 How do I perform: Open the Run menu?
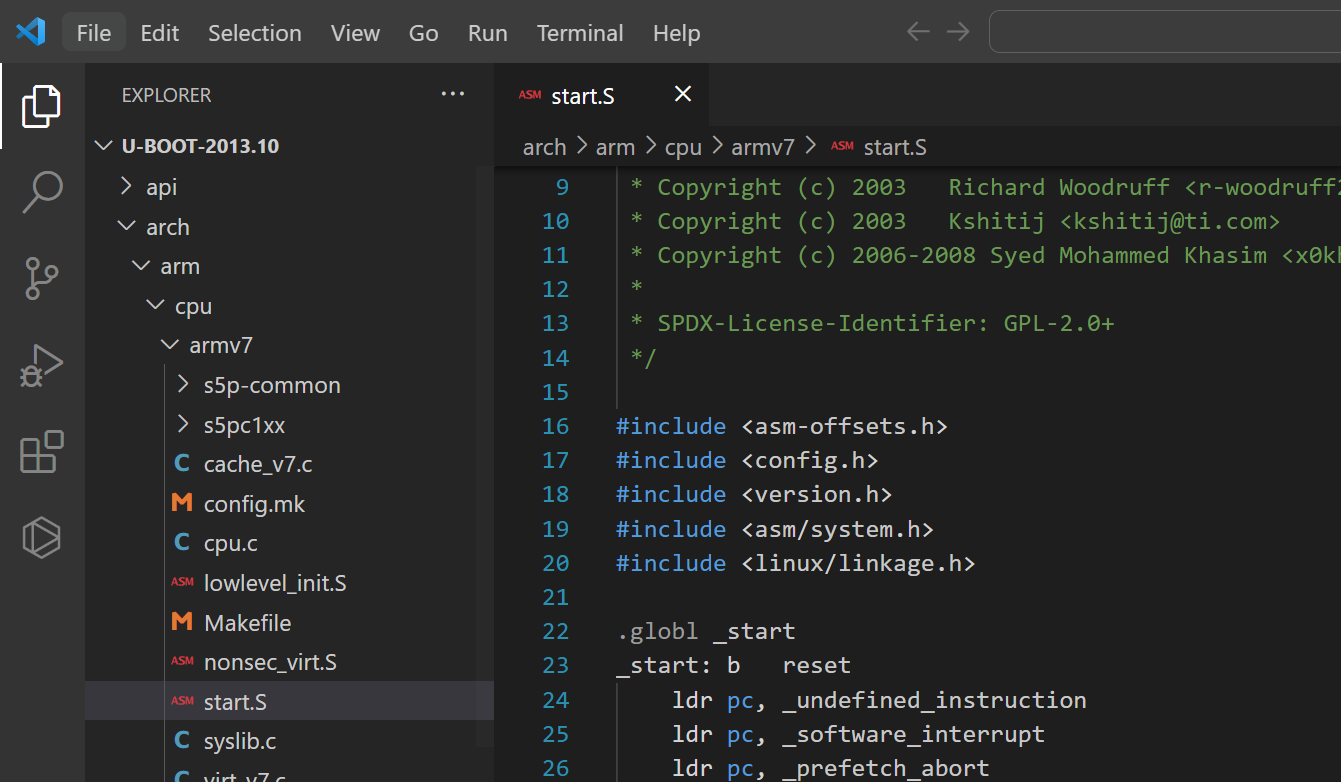(488, 32)
